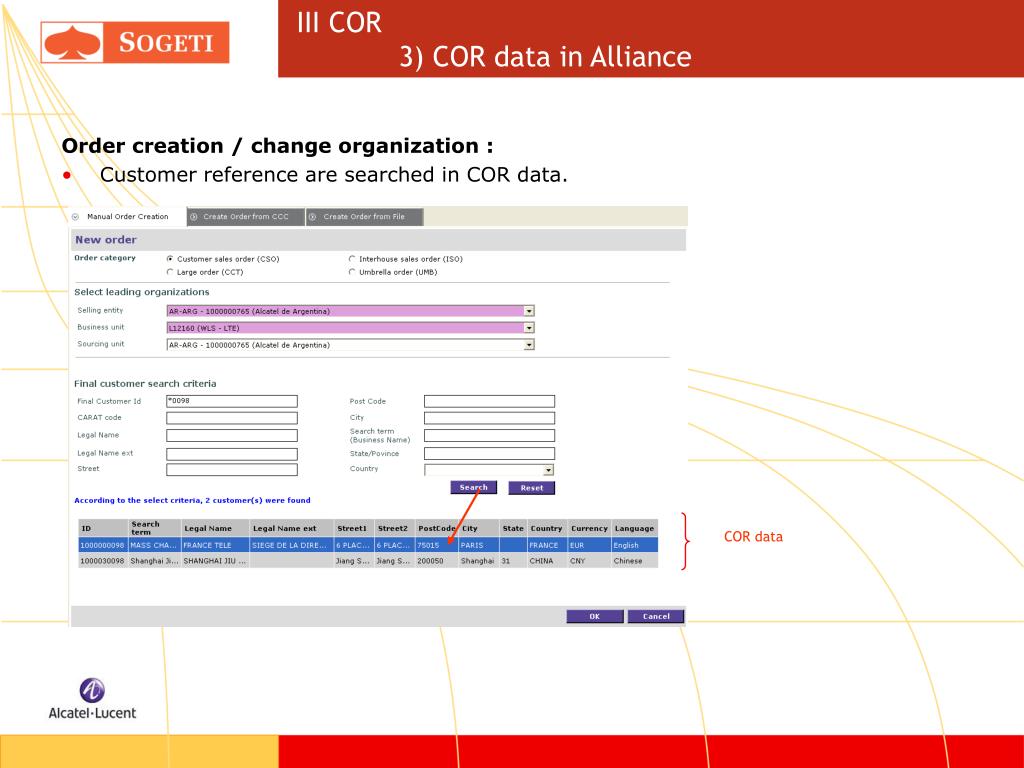Select customer row ID 1000000098
Image resolution: width=1024 pixels, height=768 pixels.
(x=368, y=545)
